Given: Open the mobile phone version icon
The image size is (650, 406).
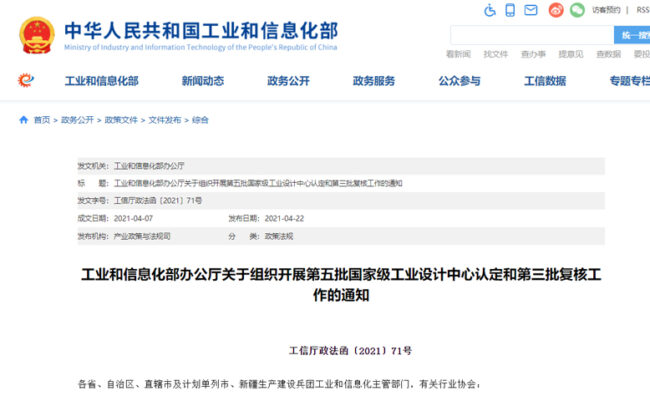Looking at the screenshot, I should point(510,10).
